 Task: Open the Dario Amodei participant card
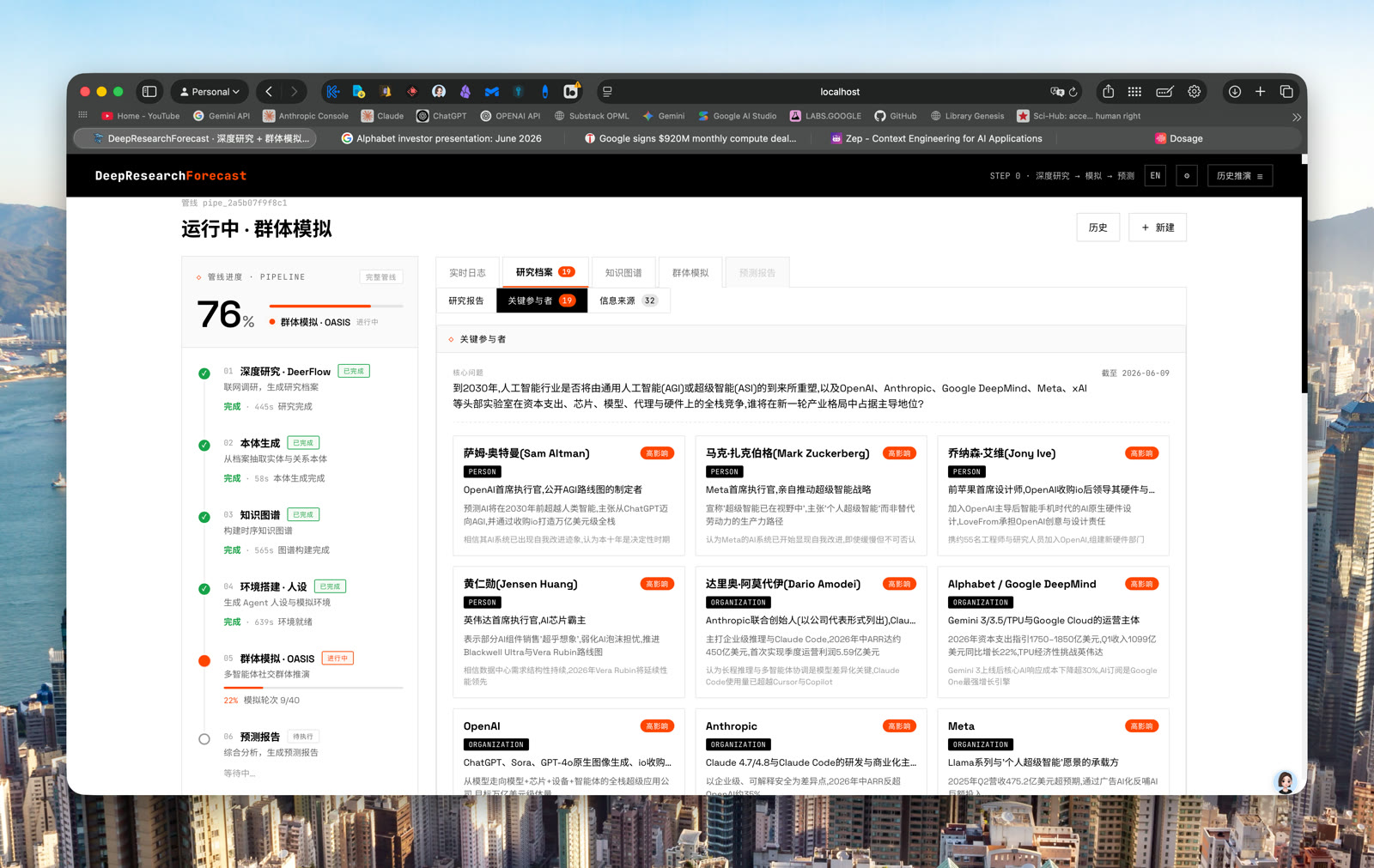(x=811, y=632)
